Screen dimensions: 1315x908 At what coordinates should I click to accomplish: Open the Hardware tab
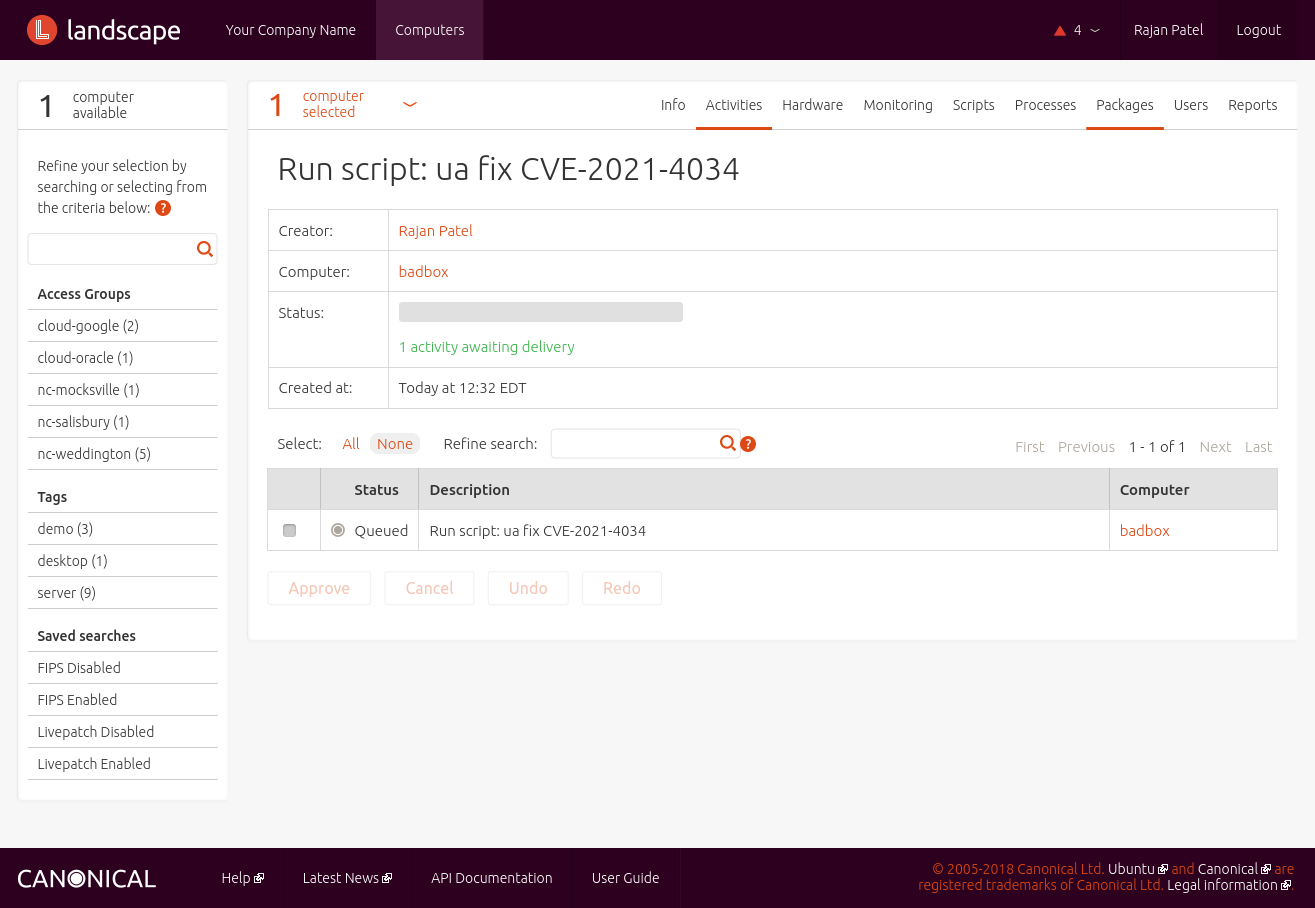click(x=812, y=105)
